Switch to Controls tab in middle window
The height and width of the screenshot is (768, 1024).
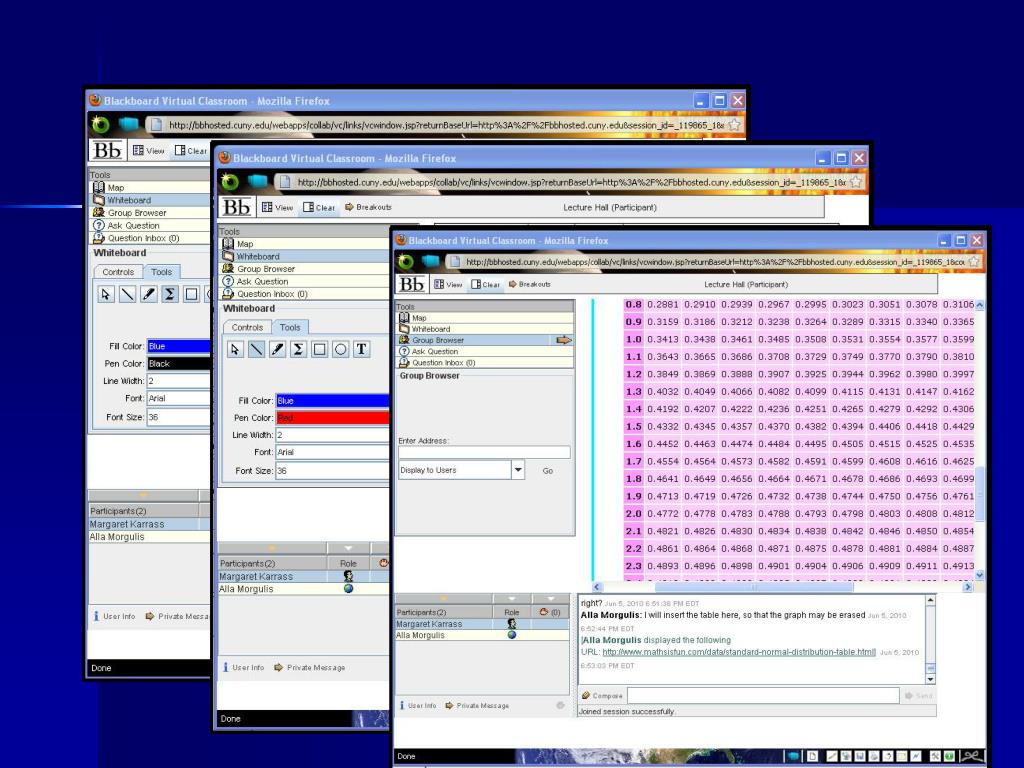pos(248,327)
